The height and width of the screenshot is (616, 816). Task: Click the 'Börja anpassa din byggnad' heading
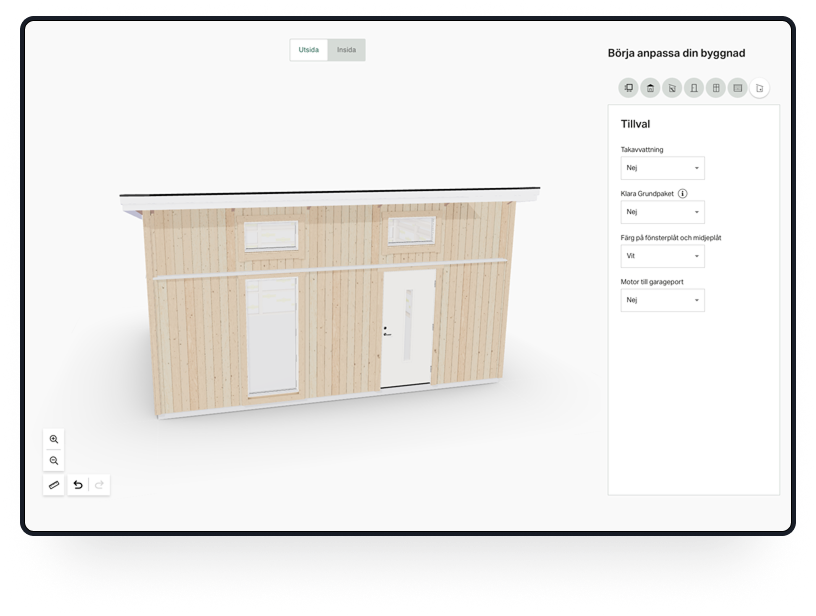pyautogui.click(x=677, y=53)
